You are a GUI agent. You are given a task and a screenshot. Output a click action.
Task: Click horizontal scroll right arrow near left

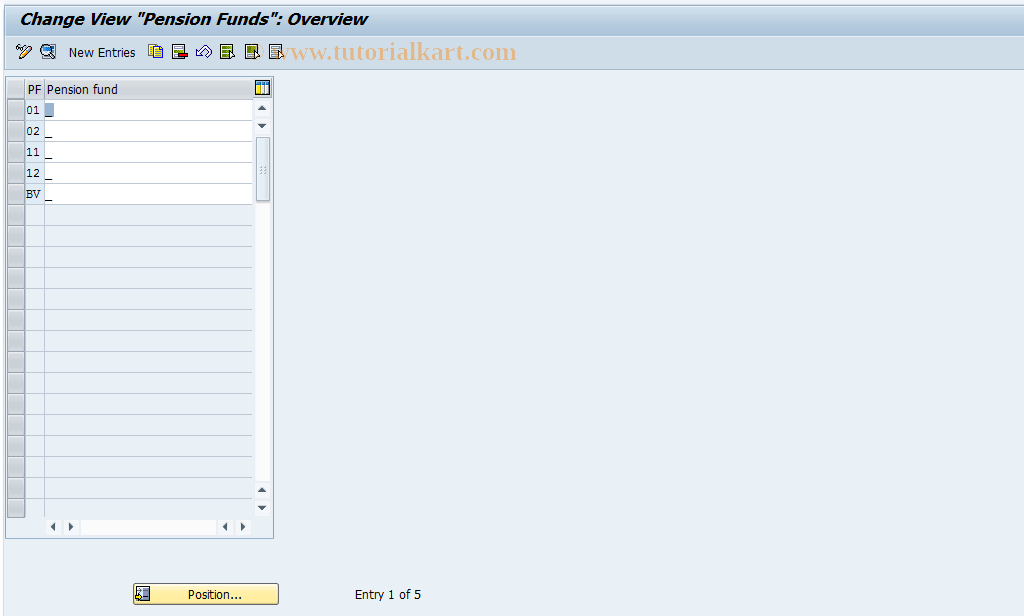point(71,527)
